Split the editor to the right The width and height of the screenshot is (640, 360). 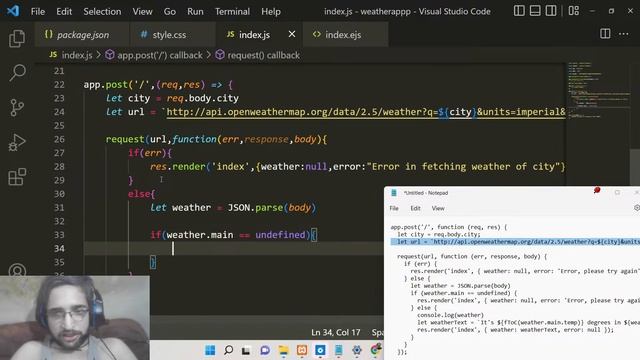click(x=605, y=34)
